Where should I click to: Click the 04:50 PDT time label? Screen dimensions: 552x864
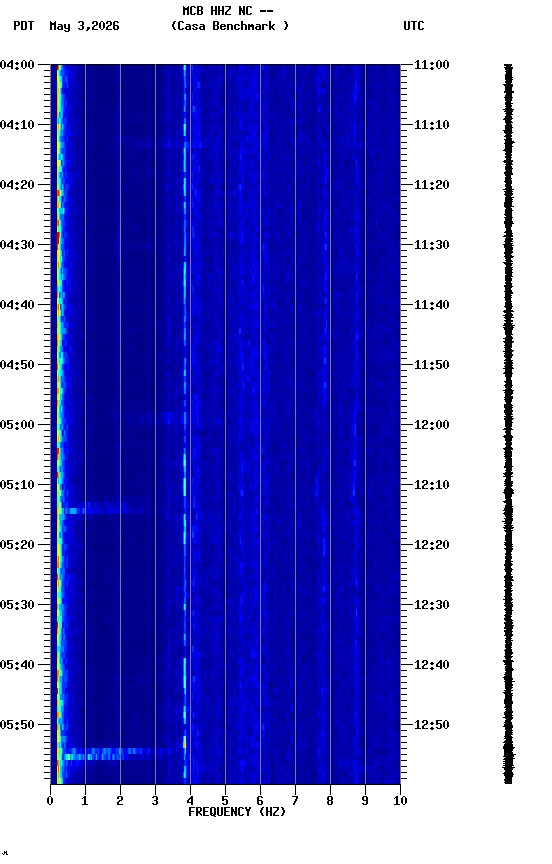pyautogui.click(x=17, y=365)
